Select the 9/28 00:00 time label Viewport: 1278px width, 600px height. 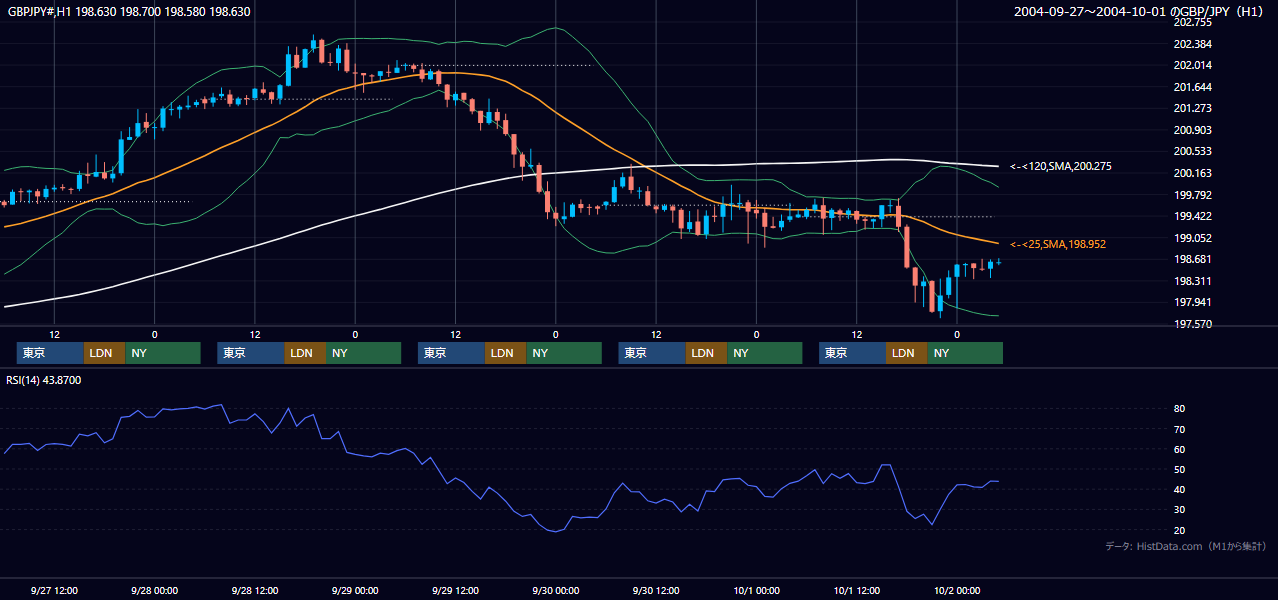(154, 590)
